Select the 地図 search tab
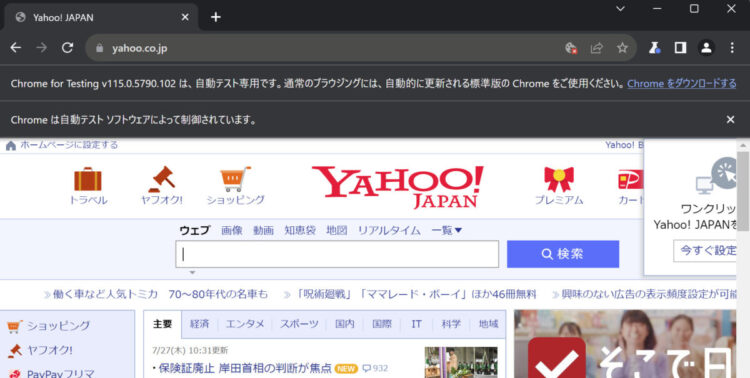 (x=337, y=230)
